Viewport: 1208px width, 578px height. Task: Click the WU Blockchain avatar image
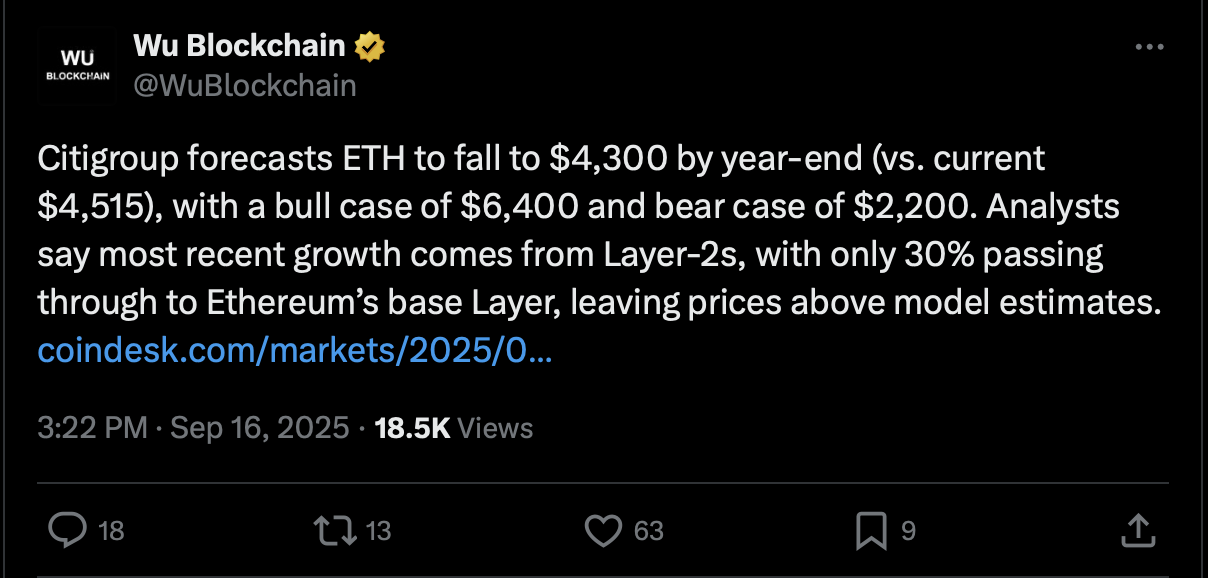[78, 65]
